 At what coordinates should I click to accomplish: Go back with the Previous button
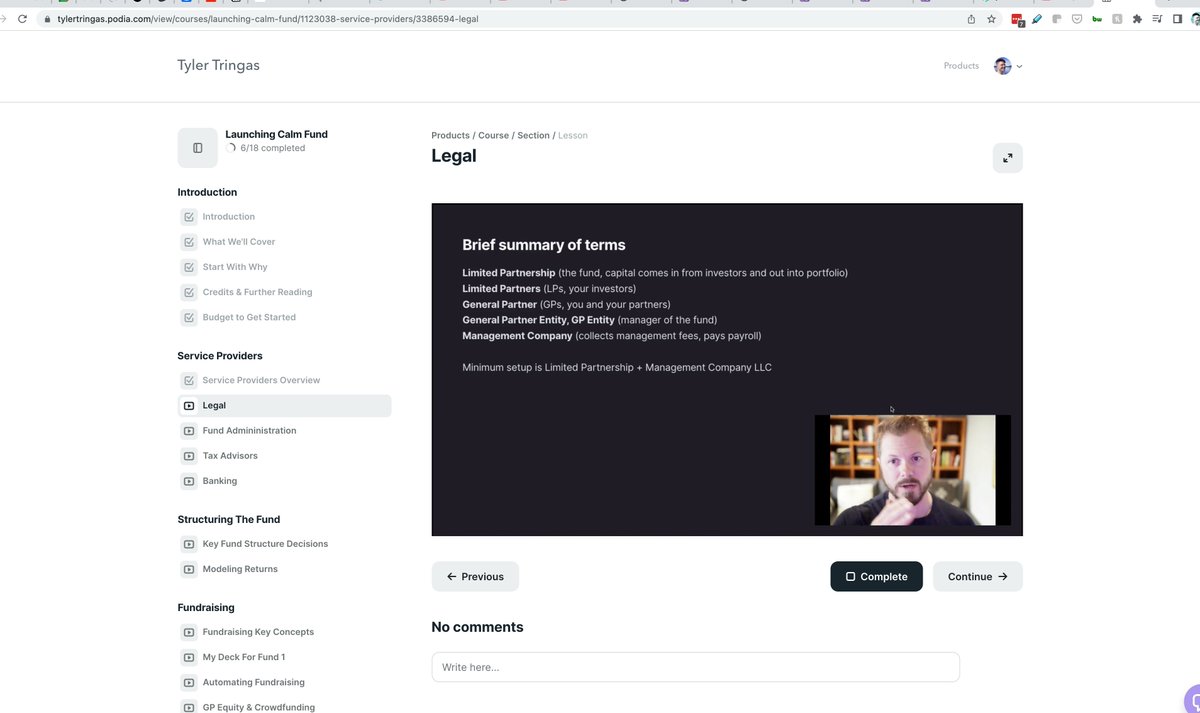pyautogui.click(x=475, y=577)
